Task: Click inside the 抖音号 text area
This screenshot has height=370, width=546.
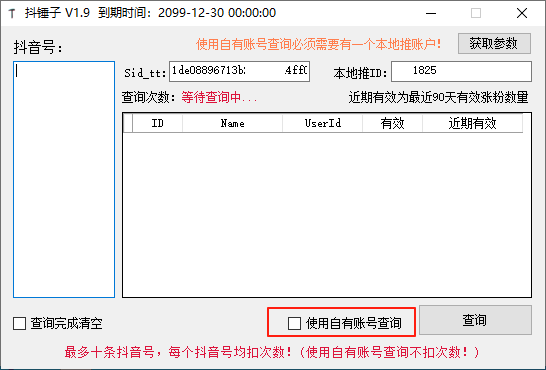Action: (x=64, y=179)
